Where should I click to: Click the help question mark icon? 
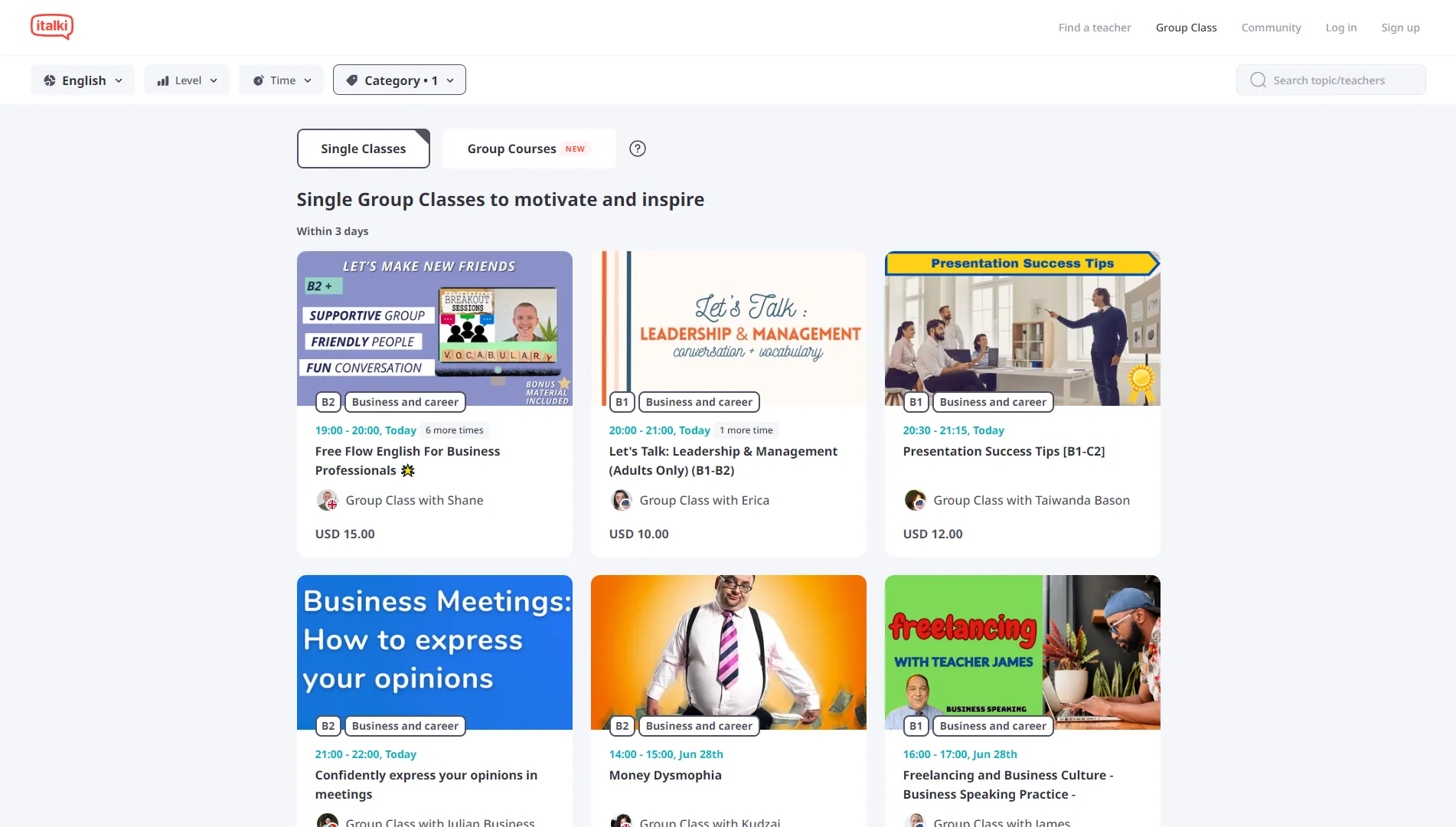click(638, 149)
